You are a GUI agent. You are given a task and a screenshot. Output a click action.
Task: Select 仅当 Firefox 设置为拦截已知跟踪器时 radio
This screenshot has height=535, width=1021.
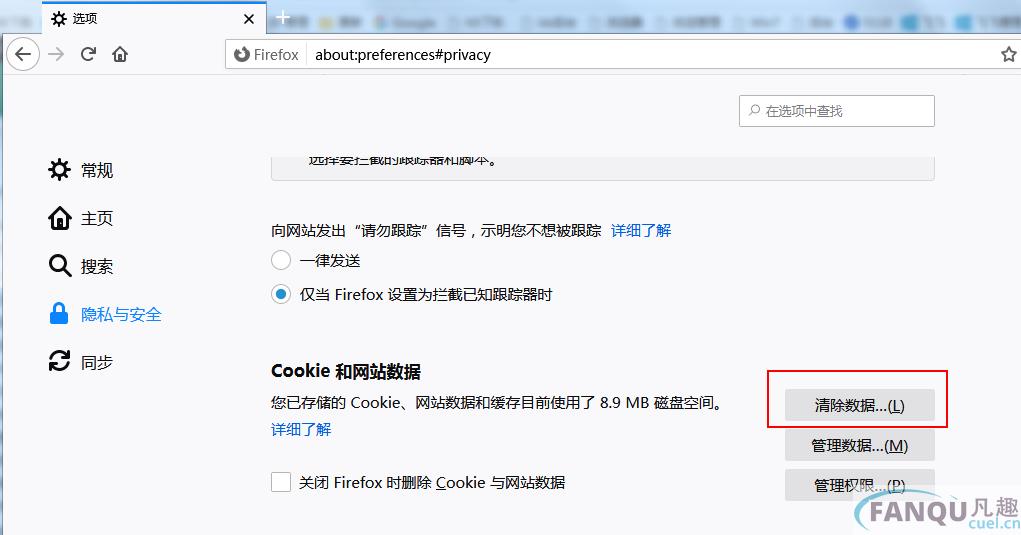[x=281, y=294]
